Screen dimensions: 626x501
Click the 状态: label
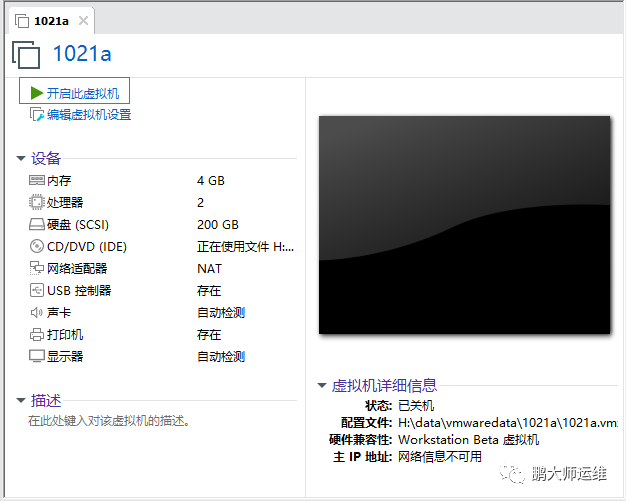378,406
